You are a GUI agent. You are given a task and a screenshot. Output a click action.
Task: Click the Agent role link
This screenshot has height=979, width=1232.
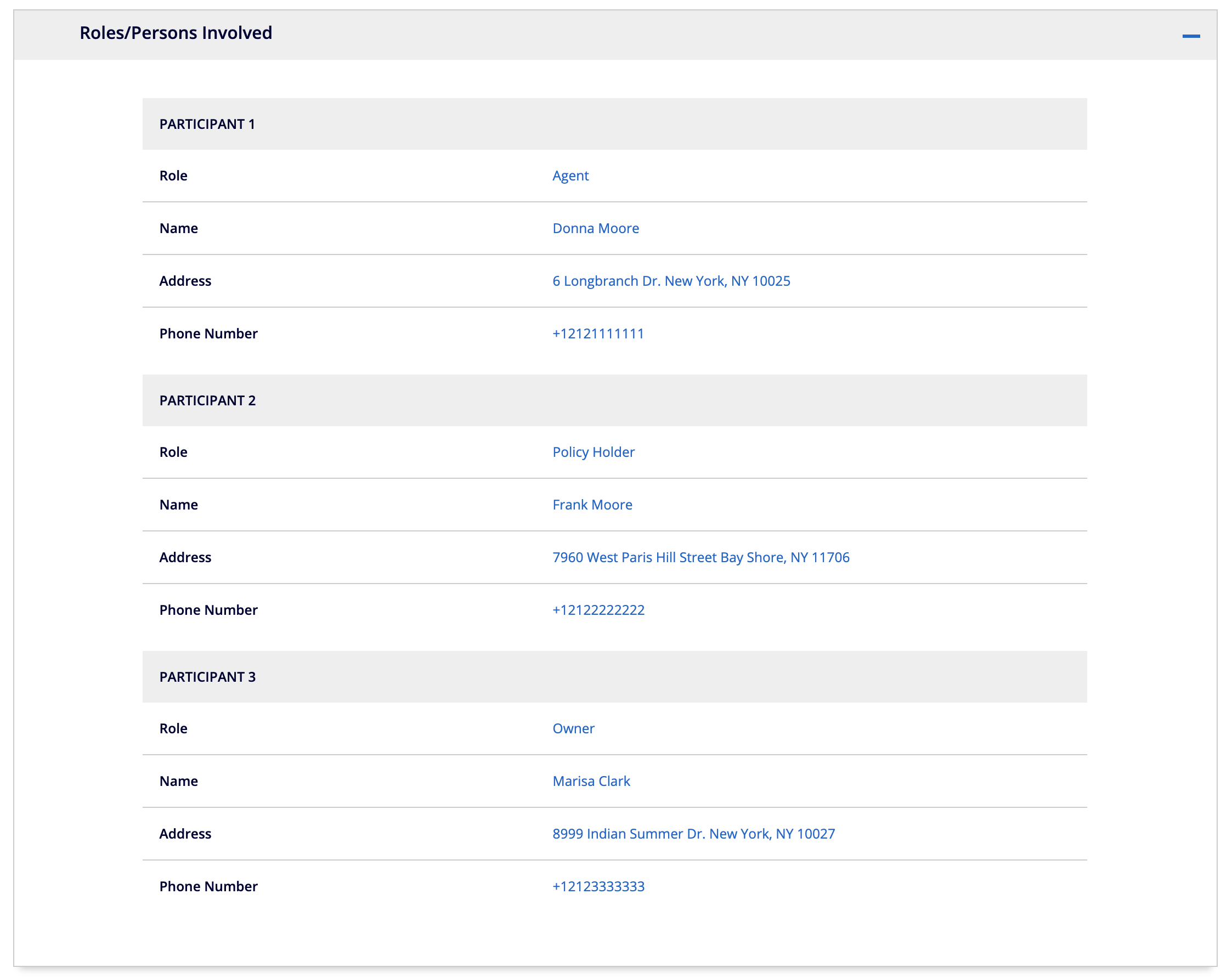570,176
